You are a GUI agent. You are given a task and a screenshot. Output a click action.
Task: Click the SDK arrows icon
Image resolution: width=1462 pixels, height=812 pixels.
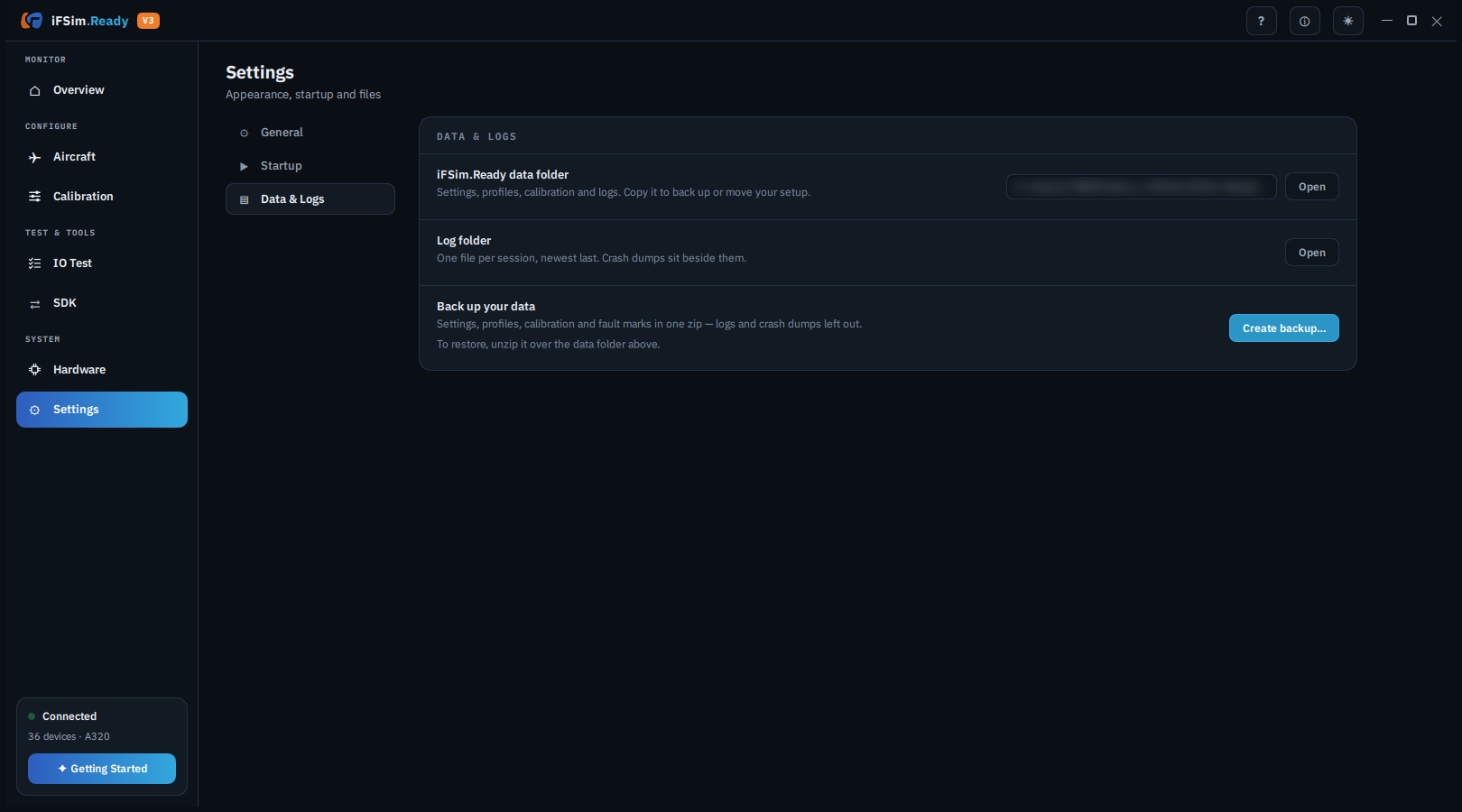point(35,304)
